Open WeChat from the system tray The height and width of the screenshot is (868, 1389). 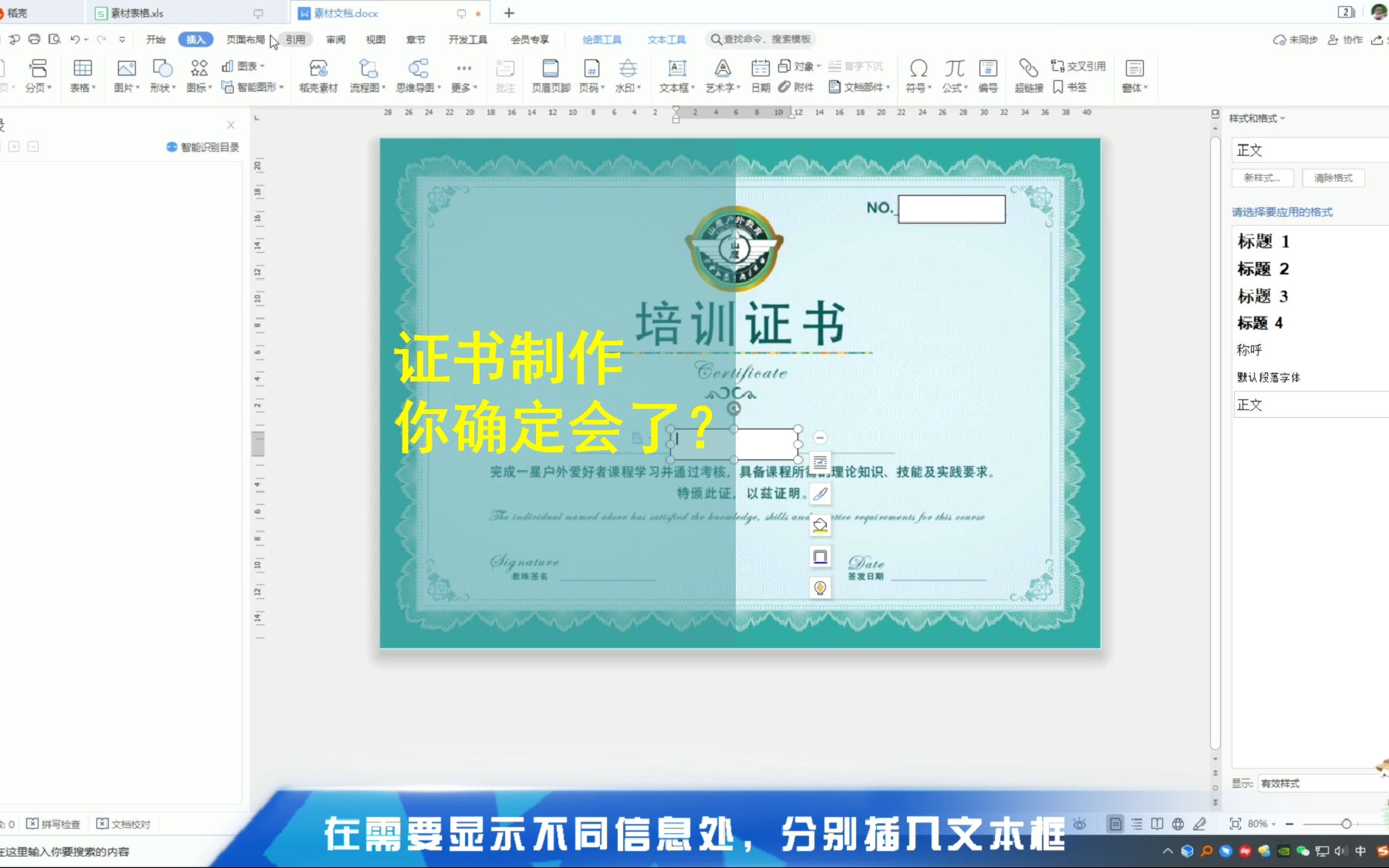[1303, 851]
